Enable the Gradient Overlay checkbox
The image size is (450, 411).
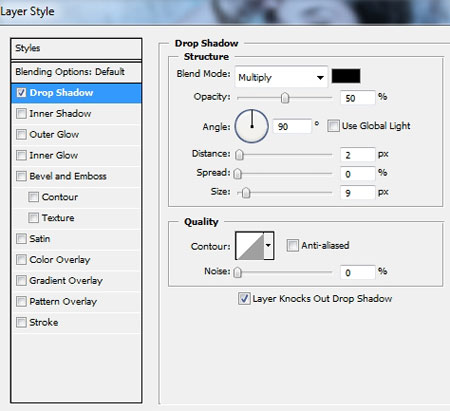pyautogui.click(x=21, y=280)
